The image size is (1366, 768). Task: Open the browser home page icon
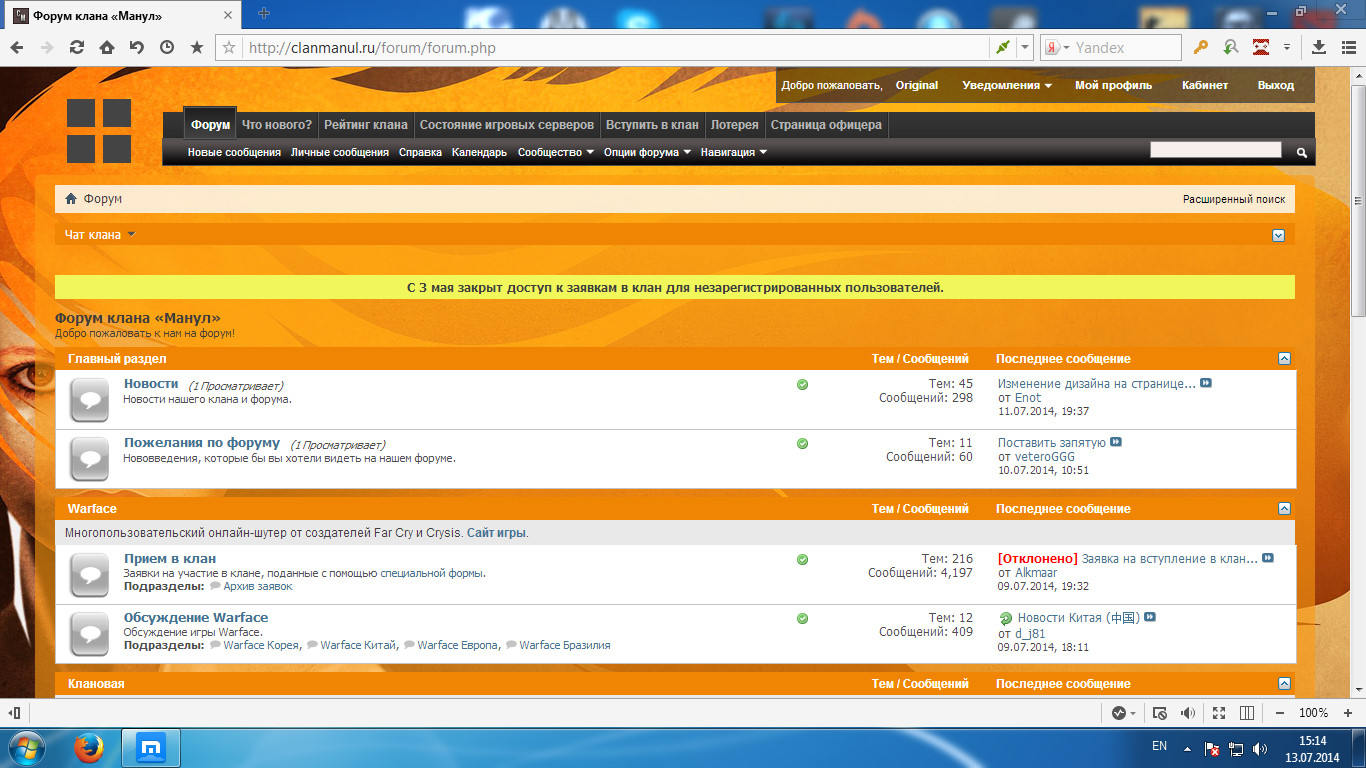tap(106, 47)
